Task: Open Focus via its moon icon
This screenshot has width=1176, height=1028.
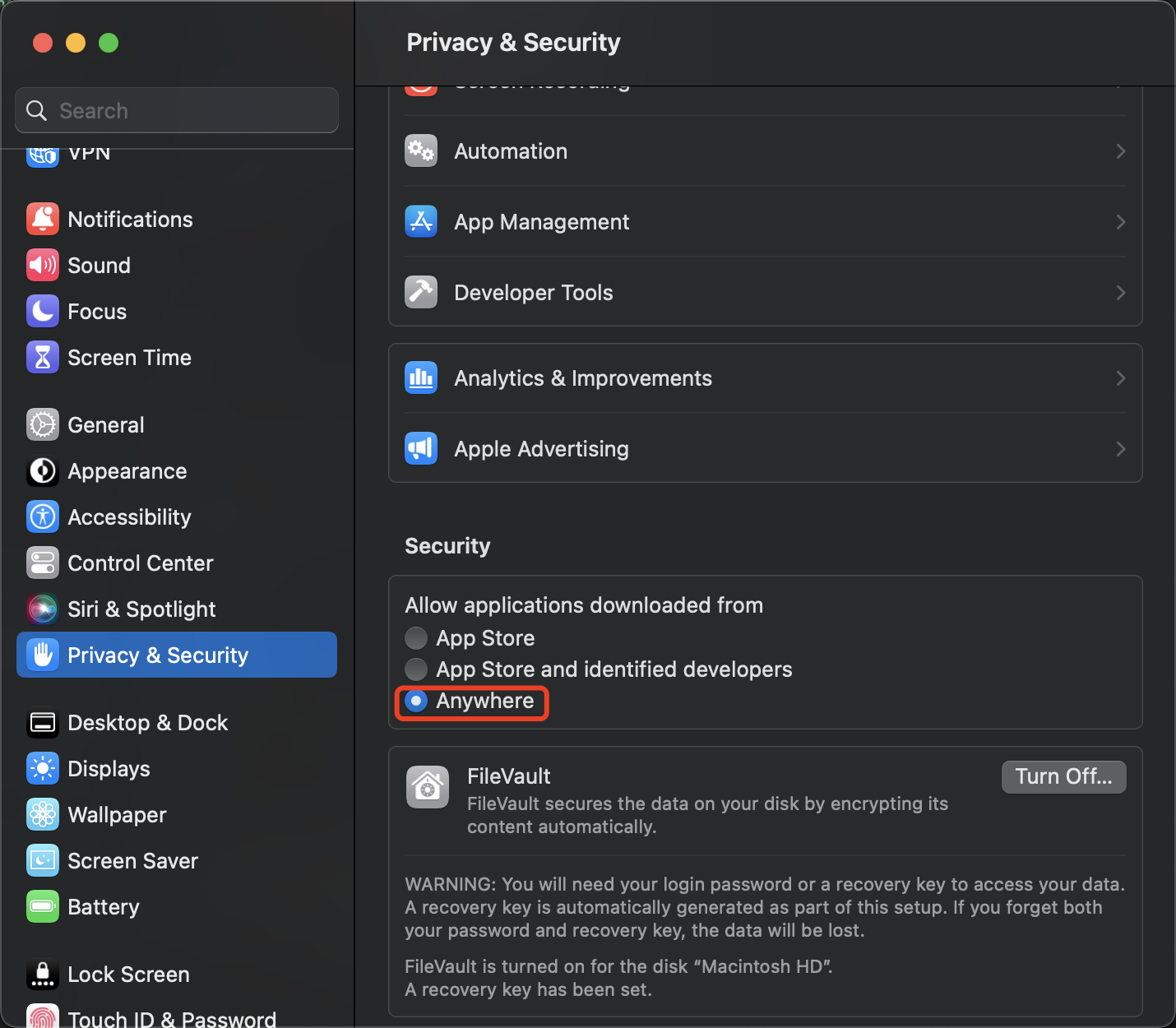Action: (x=43, y=312)
